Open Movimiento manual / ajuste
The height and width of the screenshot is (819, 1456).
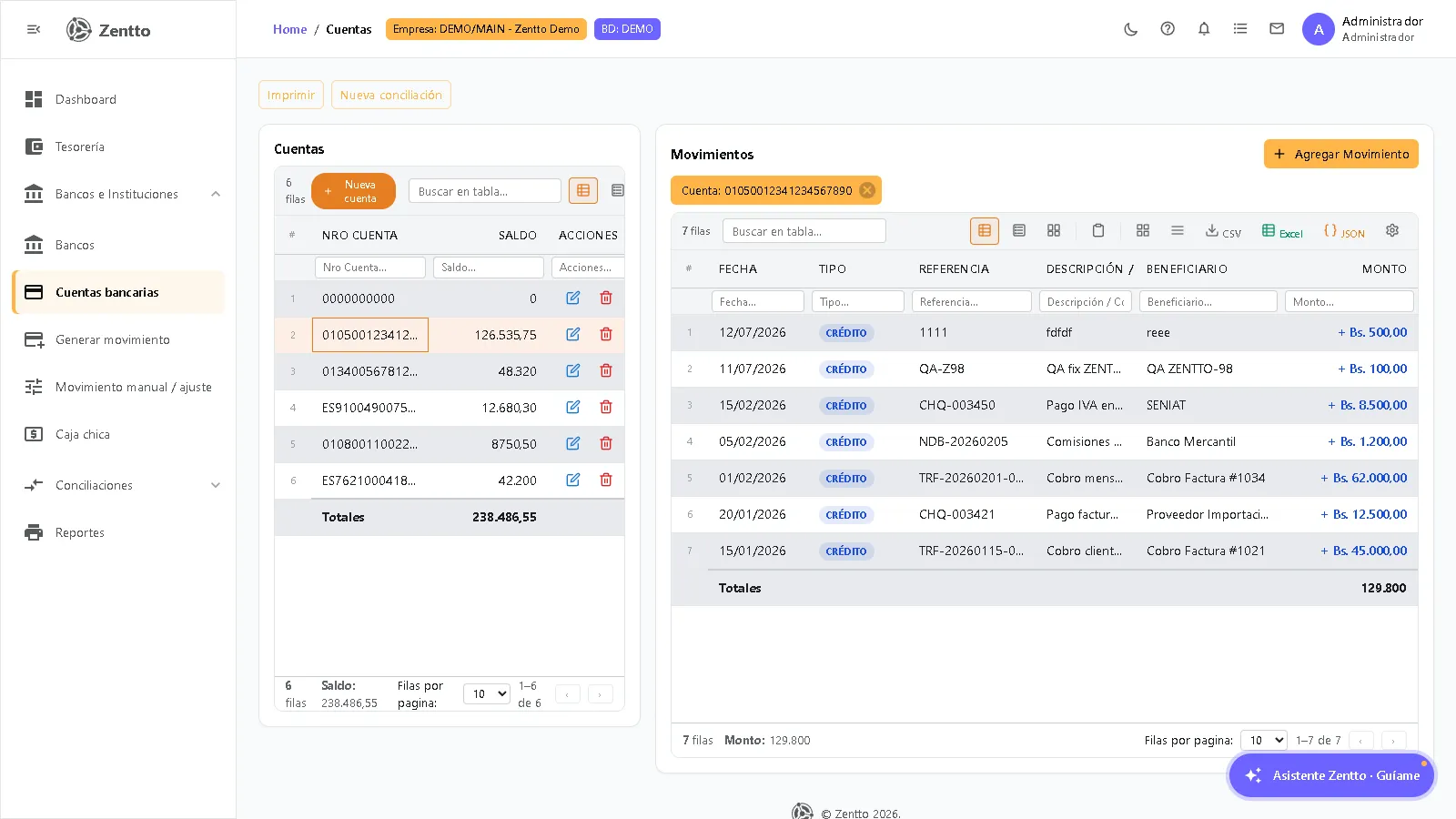click(118, 387)
